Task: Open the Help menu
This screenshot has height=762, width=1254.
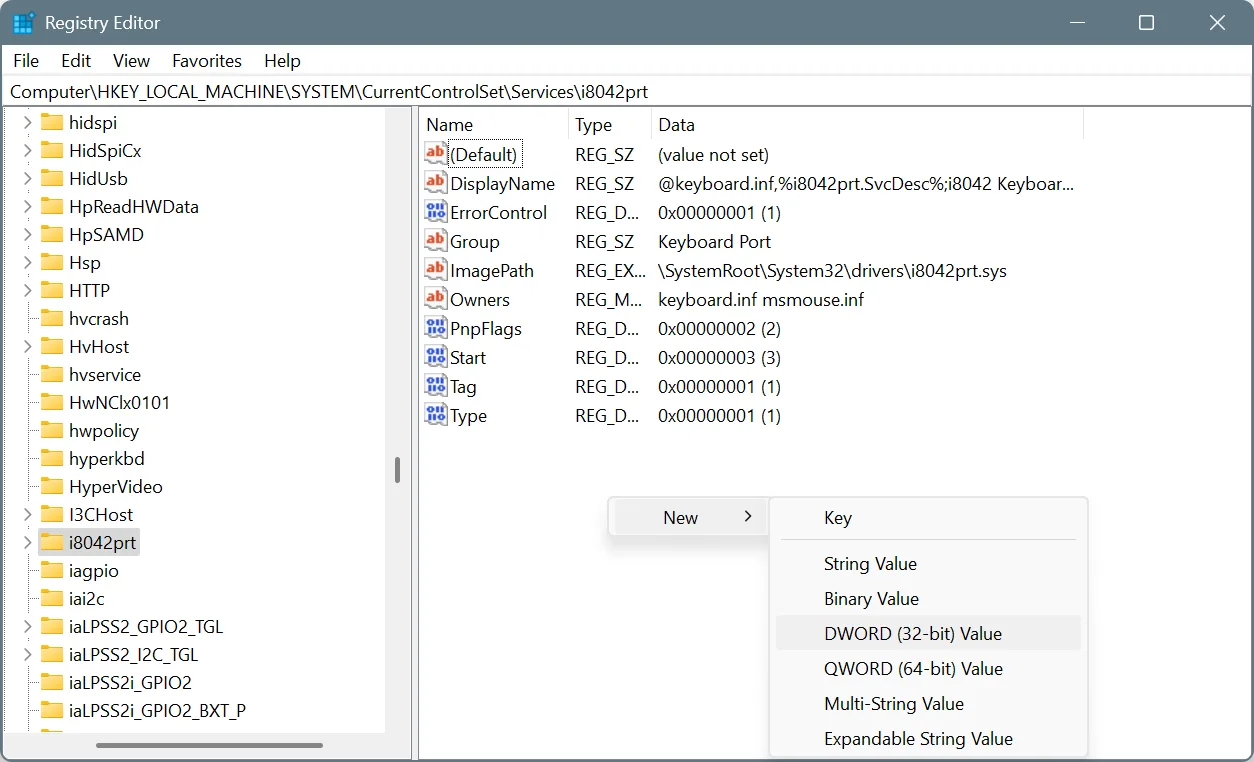Action: click(282, 61)
